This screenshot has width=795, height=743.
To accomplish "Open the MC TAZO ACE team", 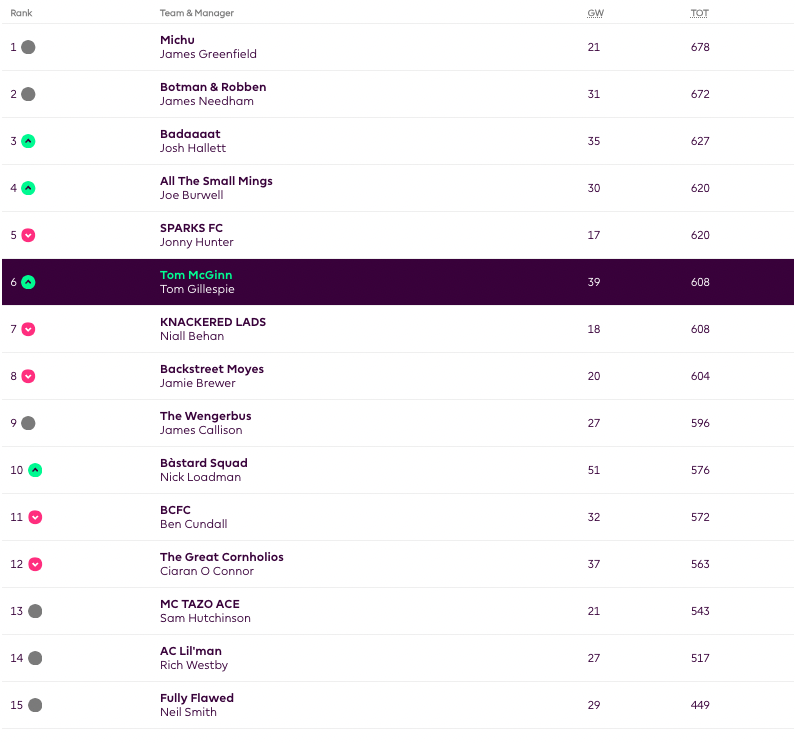I will coord(199,604).
